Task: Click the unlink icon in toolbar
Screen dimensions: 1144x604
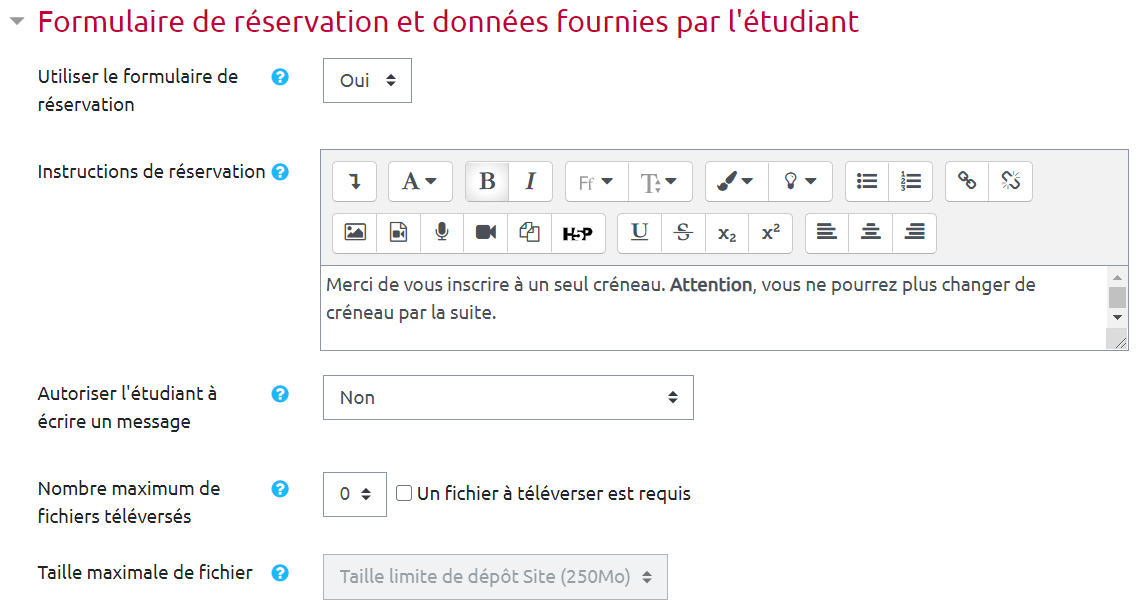Action: click(x=1010, y=181)
